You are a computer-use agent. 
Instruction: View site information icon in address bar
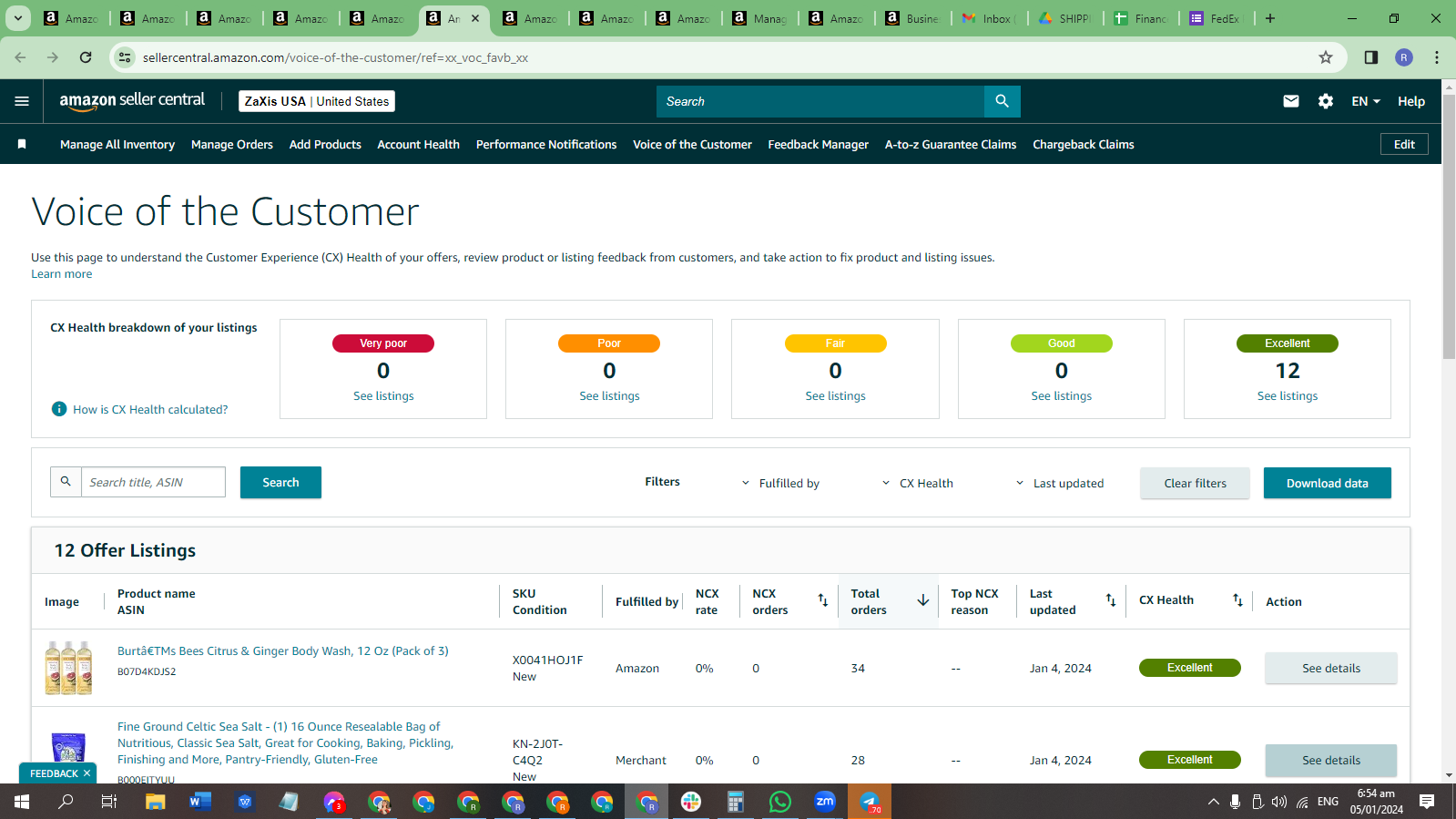[126, 57]
